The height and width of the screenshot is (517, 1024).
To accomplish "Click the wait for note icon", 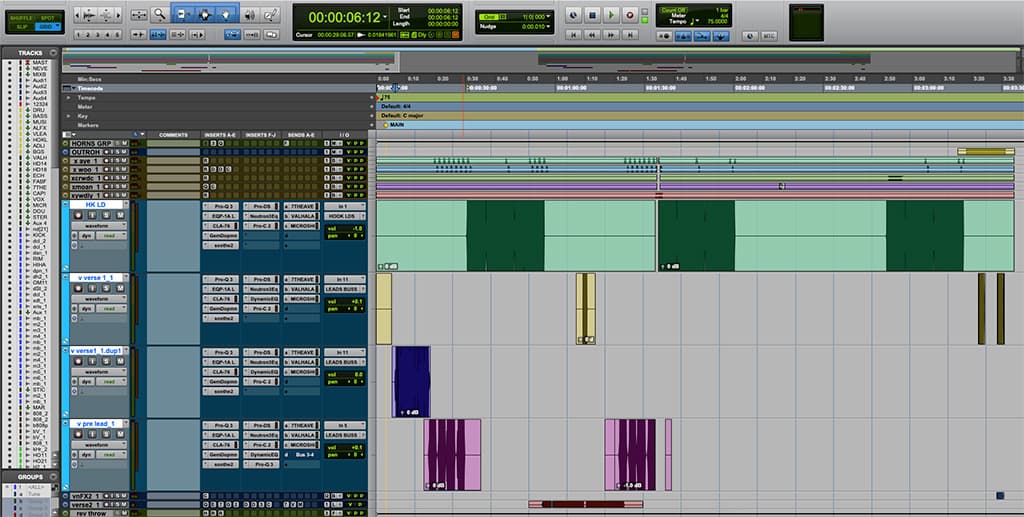I will (x=664, y=36).
